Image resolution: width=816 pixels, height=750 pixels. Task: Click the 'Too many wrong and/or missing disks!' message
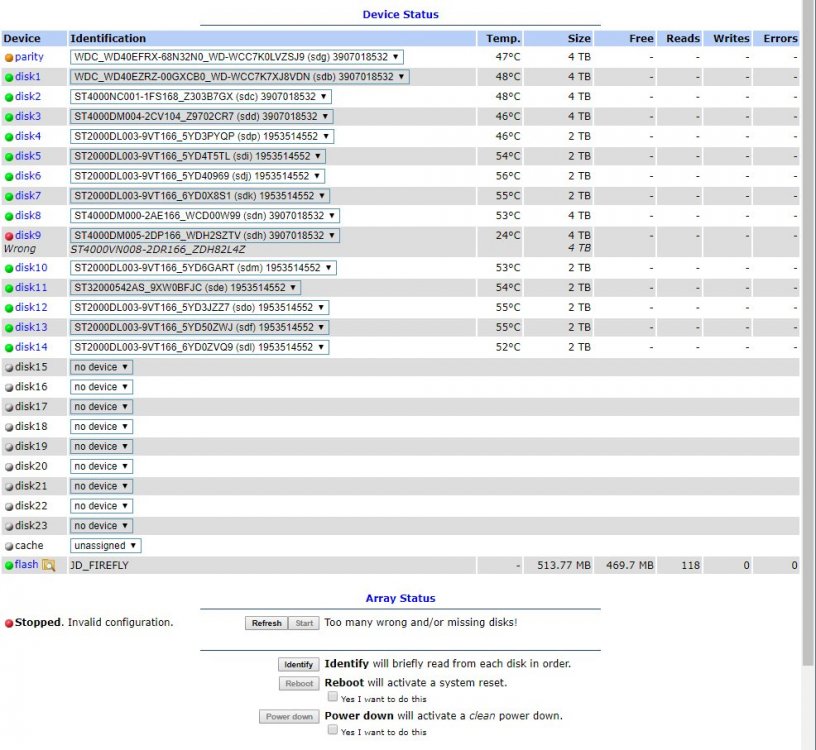[420, 622]
